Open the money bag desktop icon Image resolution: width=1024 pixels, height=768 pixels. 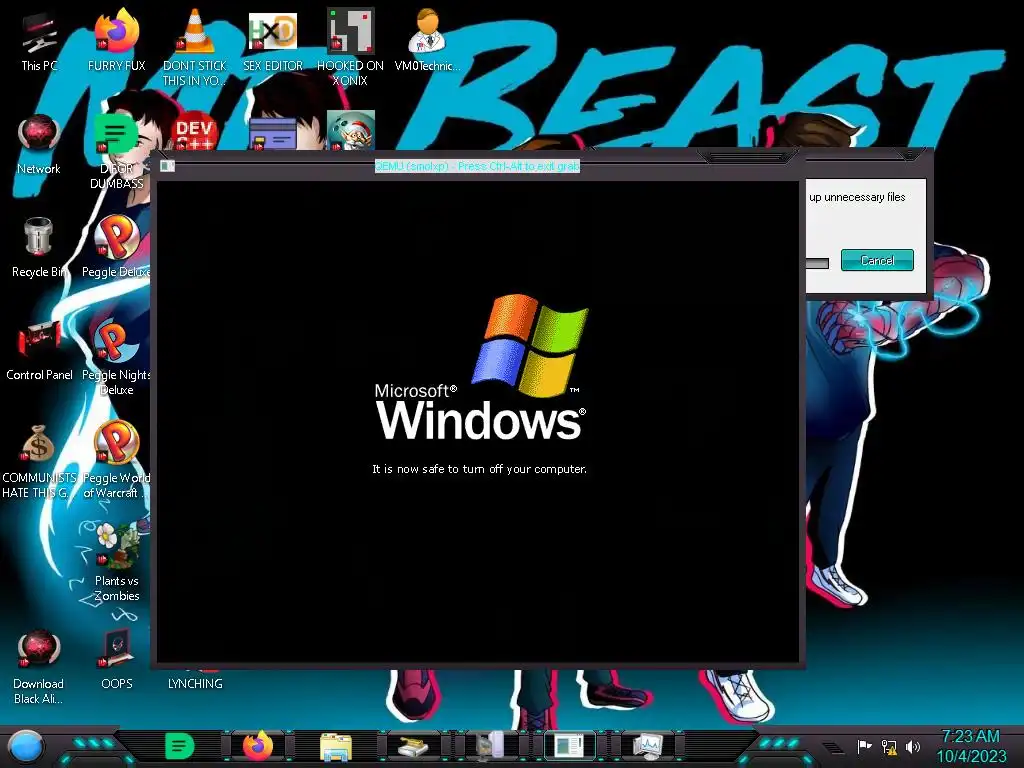(x=39, y=460)
